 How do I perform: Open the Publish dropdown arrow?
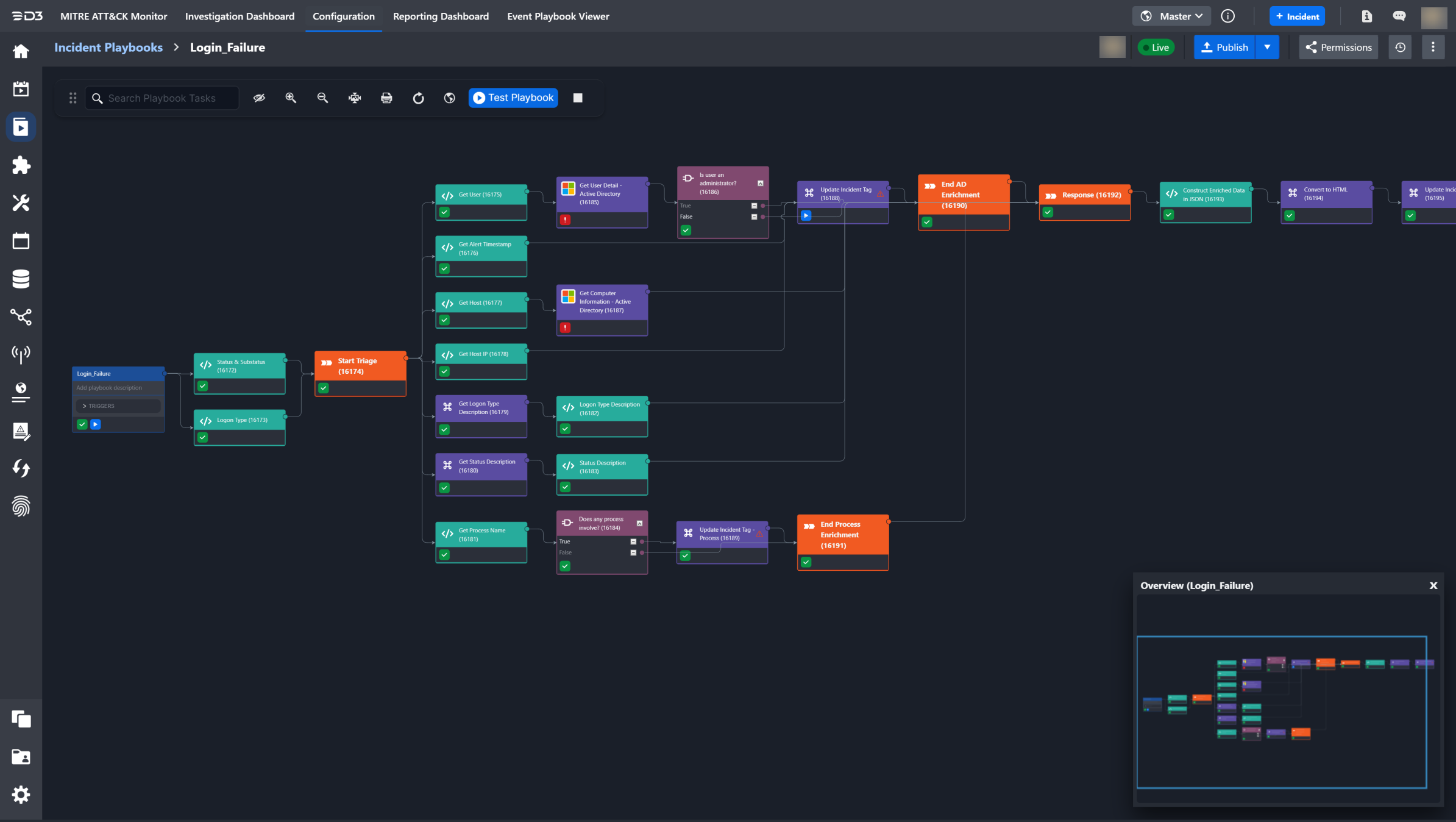[1267, 48]
